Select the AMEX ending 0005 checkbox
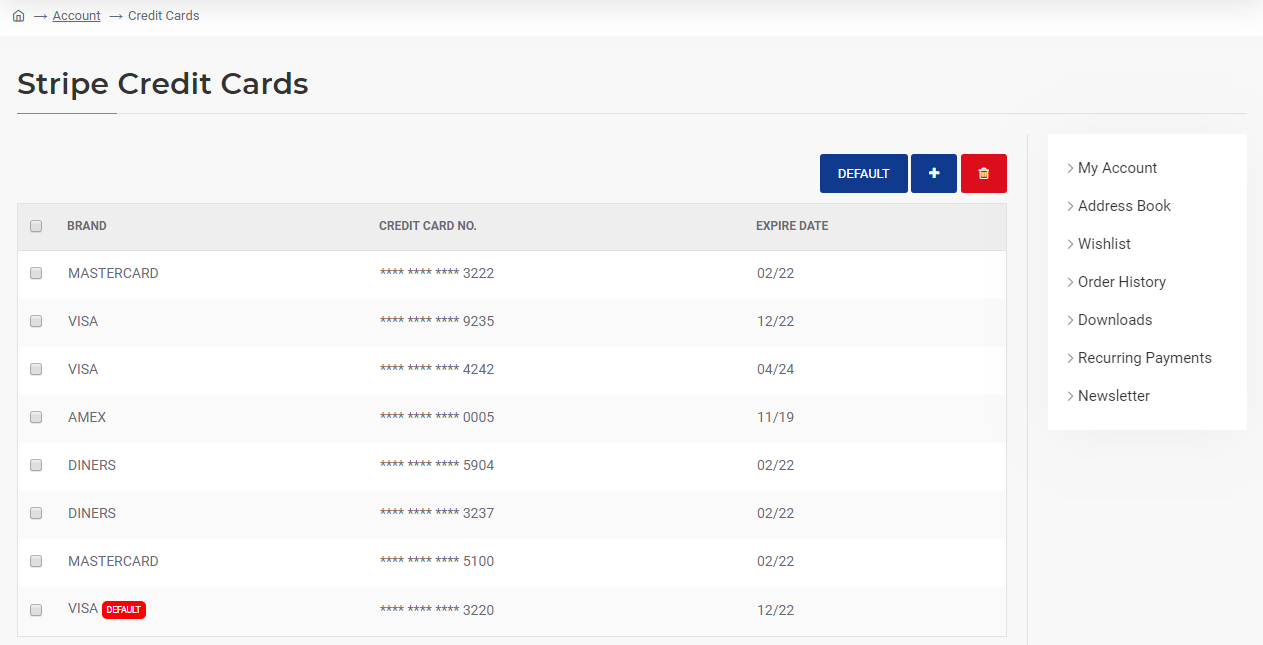The height and width of the screenshot is (645, 1263). click(x=36, y=417)
